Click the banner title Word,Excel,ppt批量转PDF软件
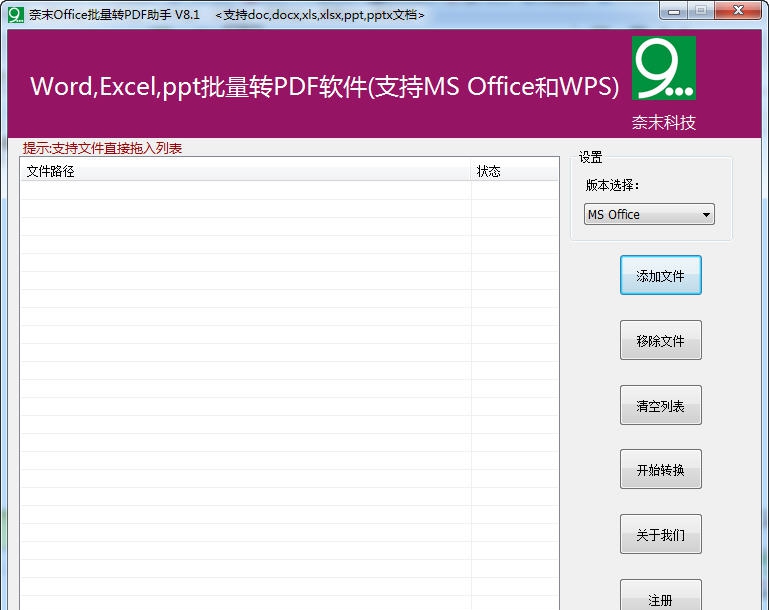769x610 pixels. [325, 86]
